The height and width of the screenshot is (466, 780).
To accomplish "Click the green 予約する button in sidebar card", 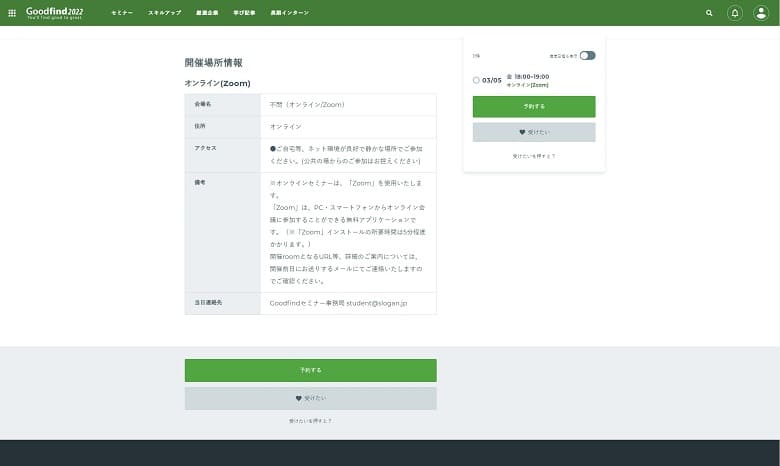I will click(534, 106).
